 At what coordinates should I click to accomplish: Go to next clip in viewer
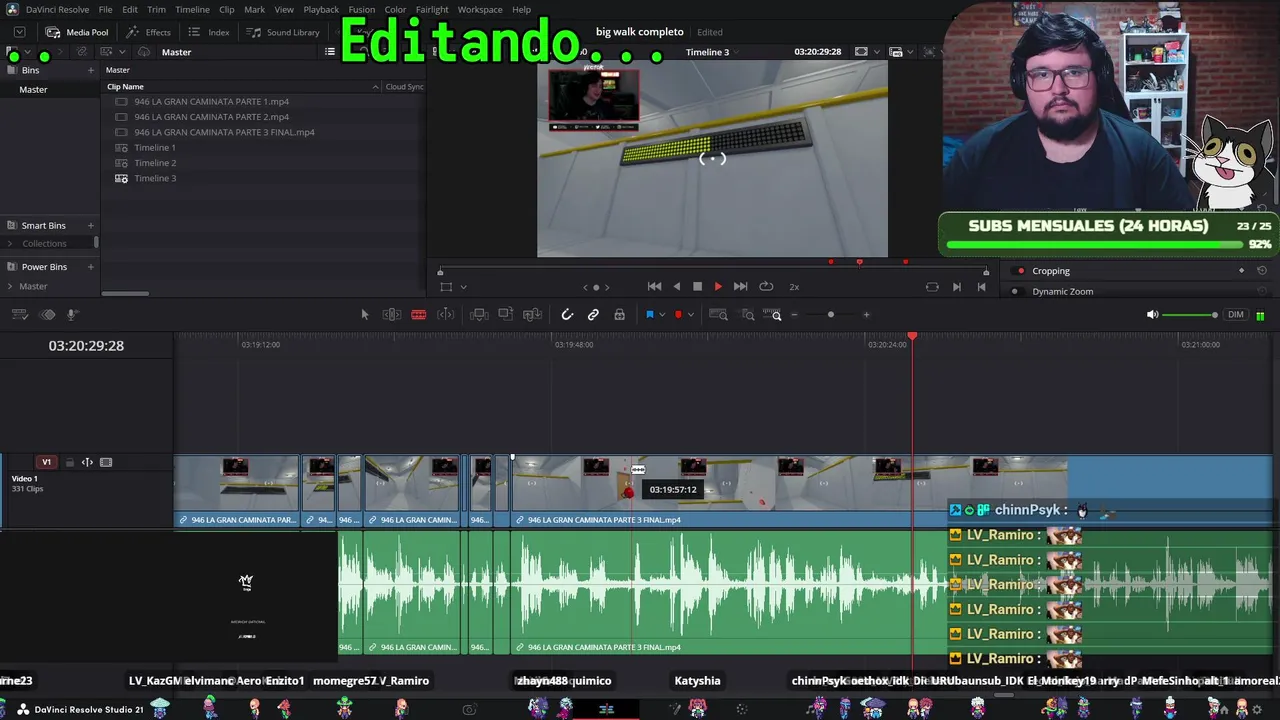(x=957, y=287)
